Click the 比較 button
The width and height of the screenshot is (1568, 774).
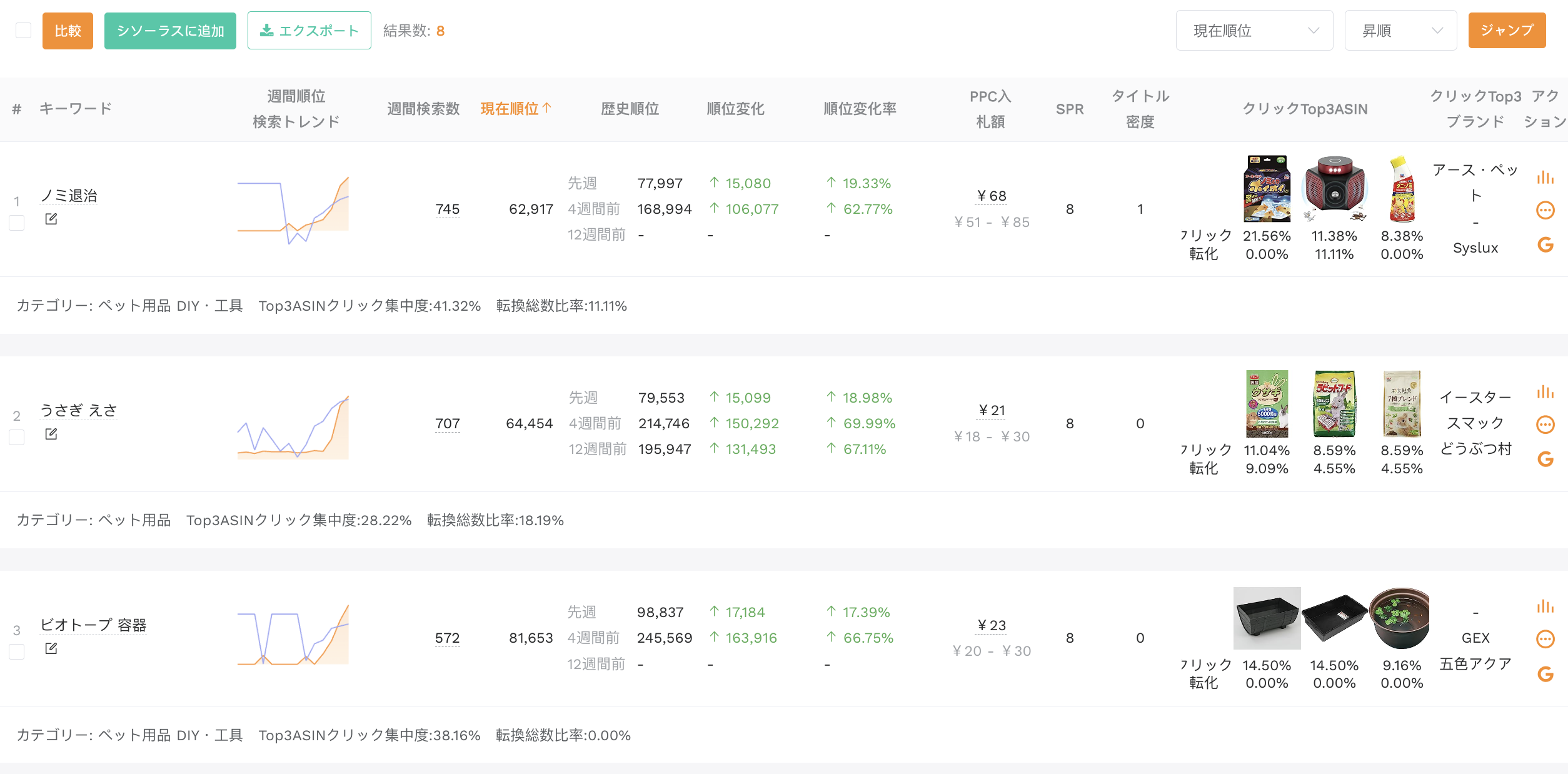68,31
